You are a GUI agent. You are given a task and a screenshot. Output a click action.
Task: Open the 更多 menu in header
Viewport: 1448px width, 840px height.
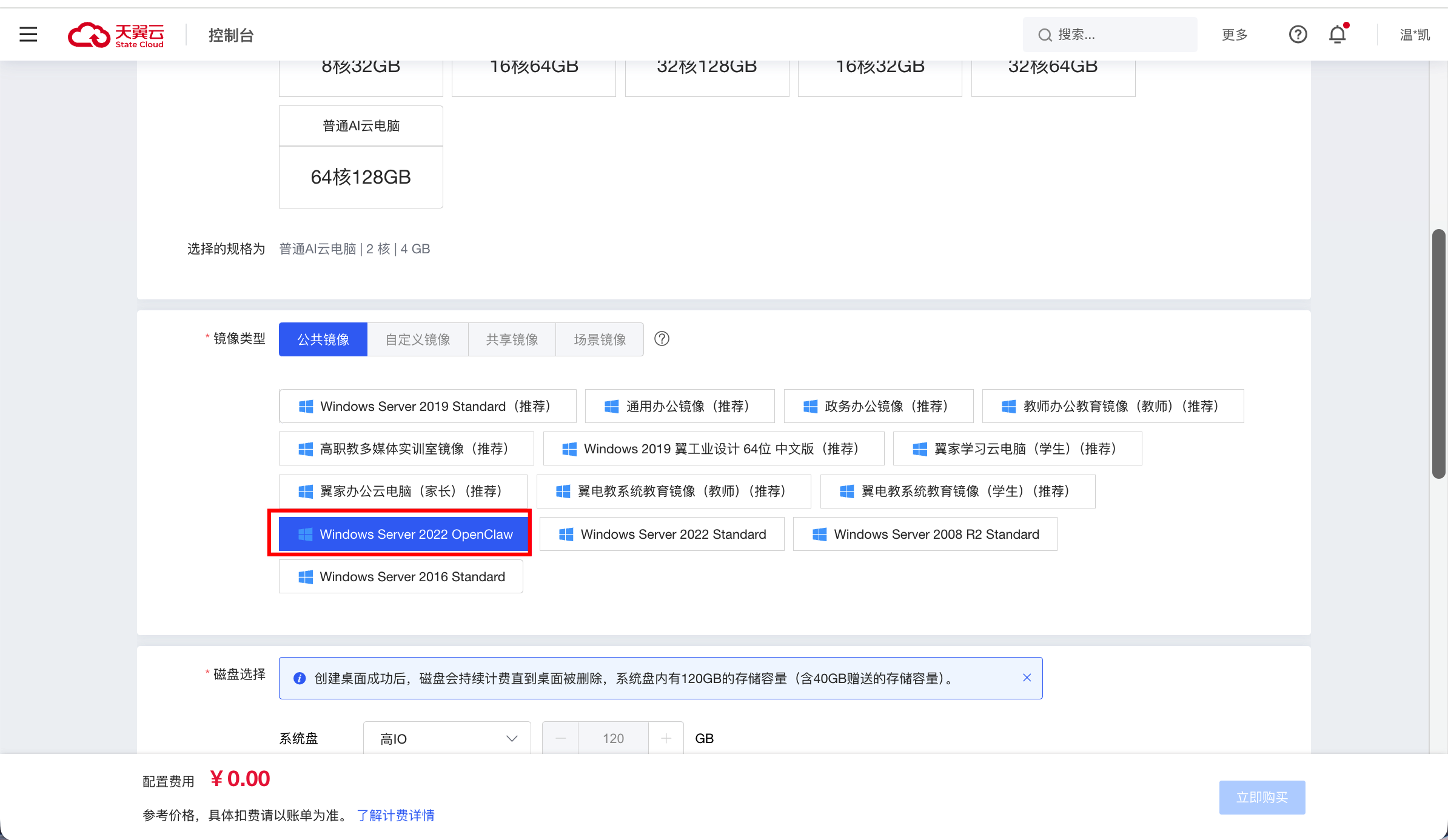1235,35
